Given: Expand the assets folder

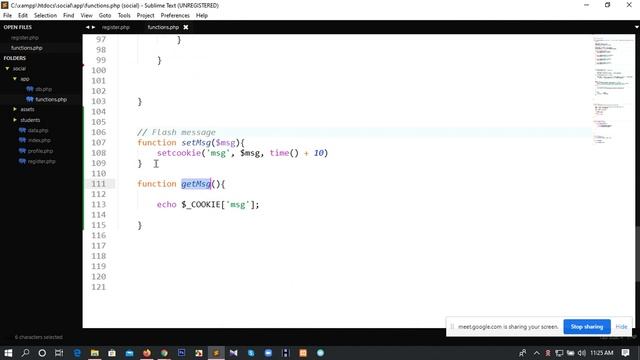Looking at the screenshot, I should coord(15,109).
